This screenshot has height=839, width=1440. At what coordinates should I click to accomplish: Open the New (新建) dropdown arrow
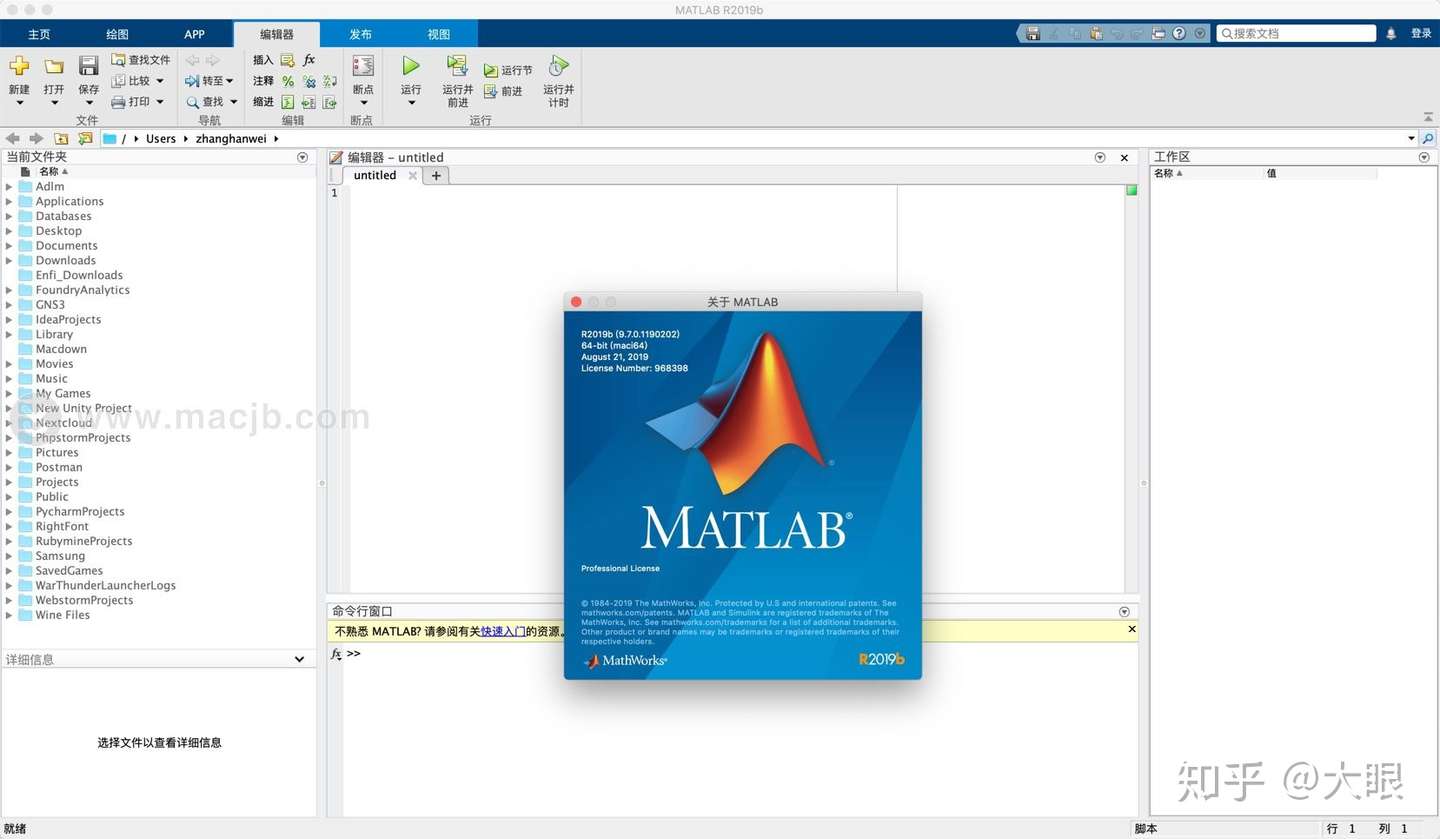click(x=19, y=102)
